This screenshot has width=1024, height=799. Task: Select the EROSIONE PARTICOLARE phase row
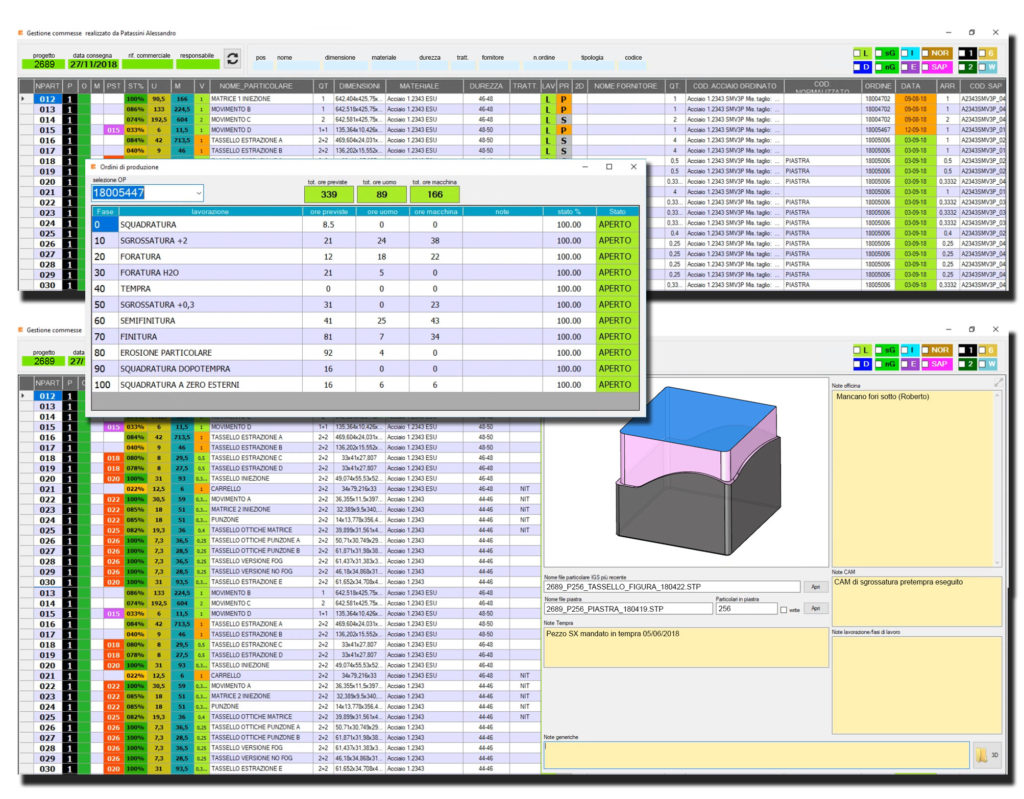(x=210, y=352)
